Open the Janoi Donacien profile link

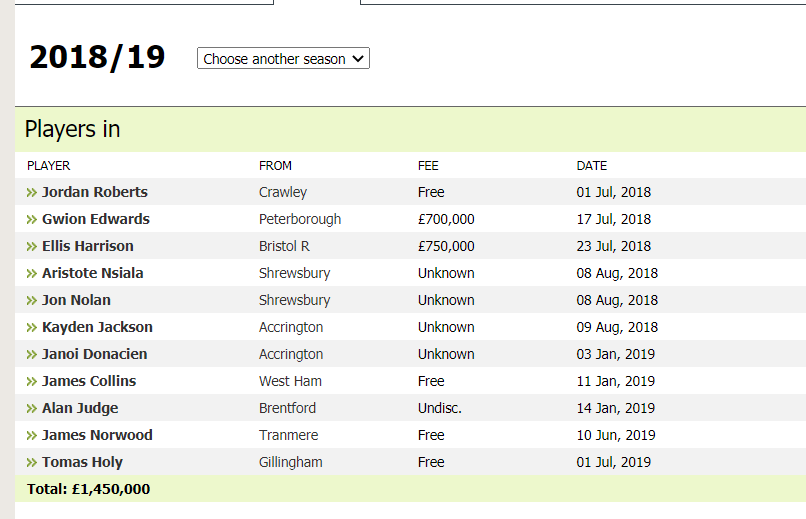coord(95,354)
